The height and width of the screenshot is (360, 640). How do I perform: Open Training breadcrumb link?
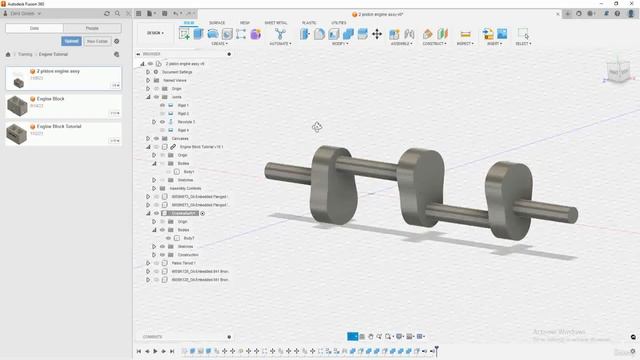(25, 54)
